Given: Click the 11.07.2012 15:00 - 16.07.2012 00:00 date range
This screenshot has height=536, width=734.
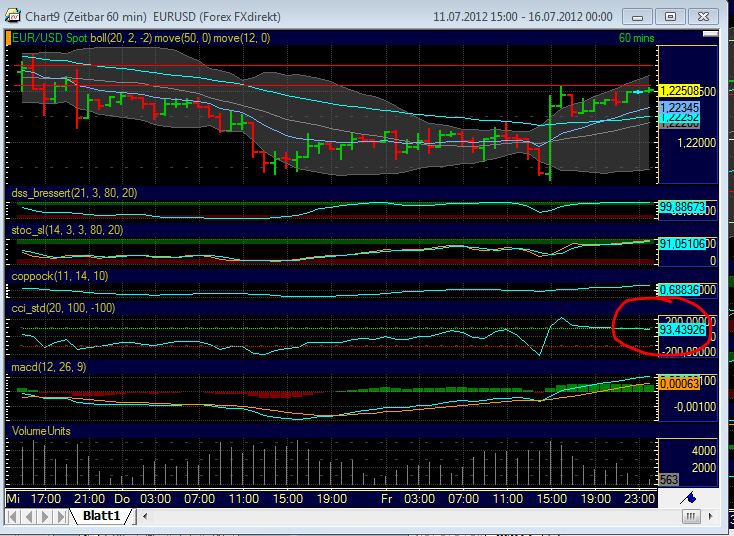Looking at the screenshot, I should [523, 17].
